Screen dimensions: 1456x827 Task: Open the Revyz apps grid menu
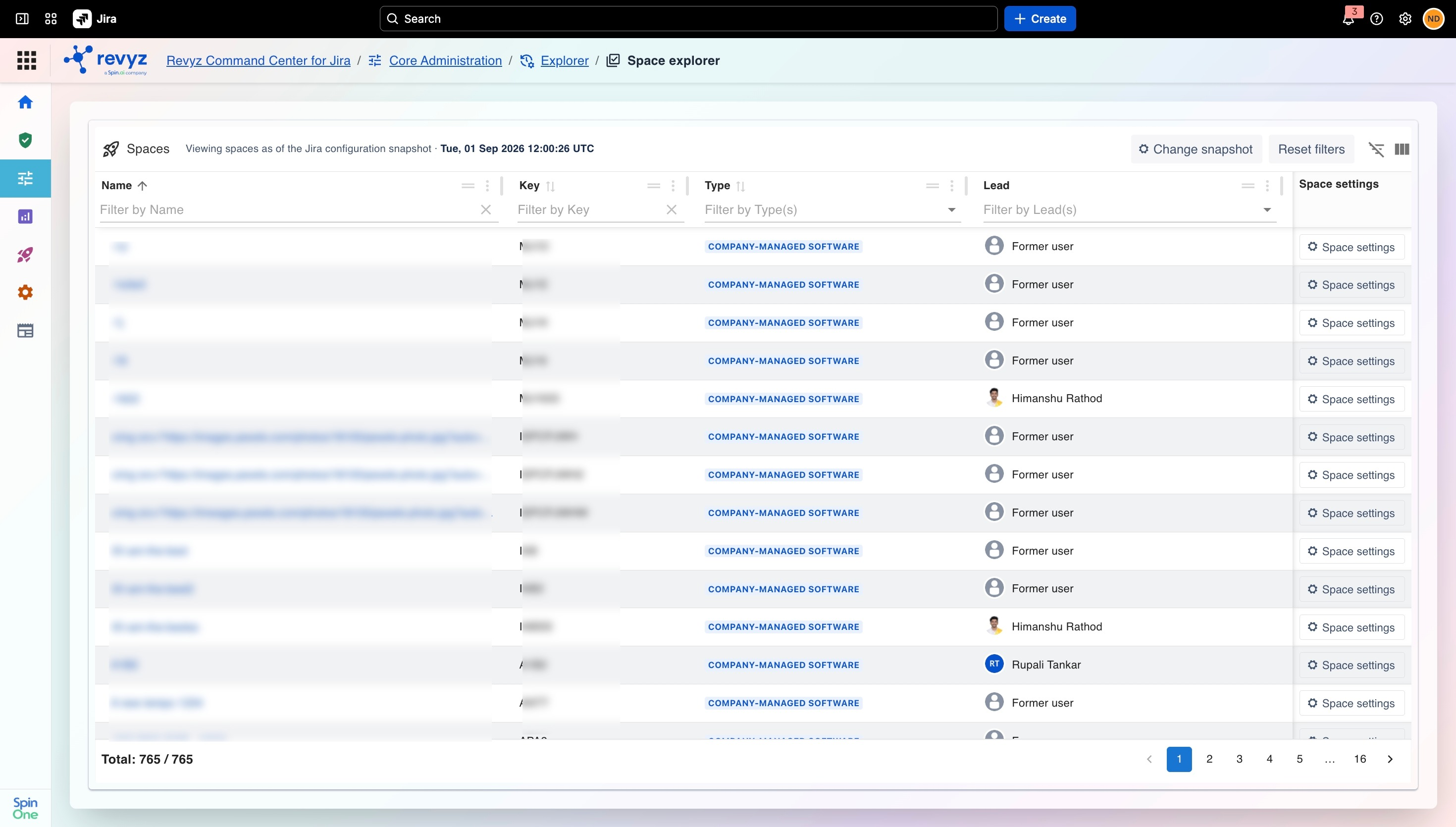tap(26, 60)
